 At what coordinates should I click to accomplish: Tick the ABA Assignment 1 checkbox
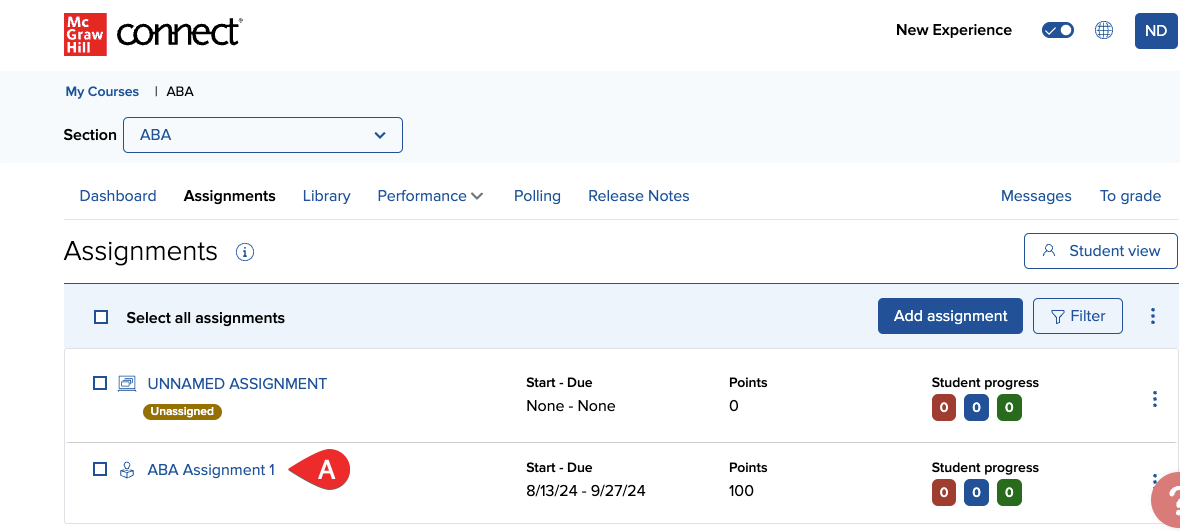[100, 469]
